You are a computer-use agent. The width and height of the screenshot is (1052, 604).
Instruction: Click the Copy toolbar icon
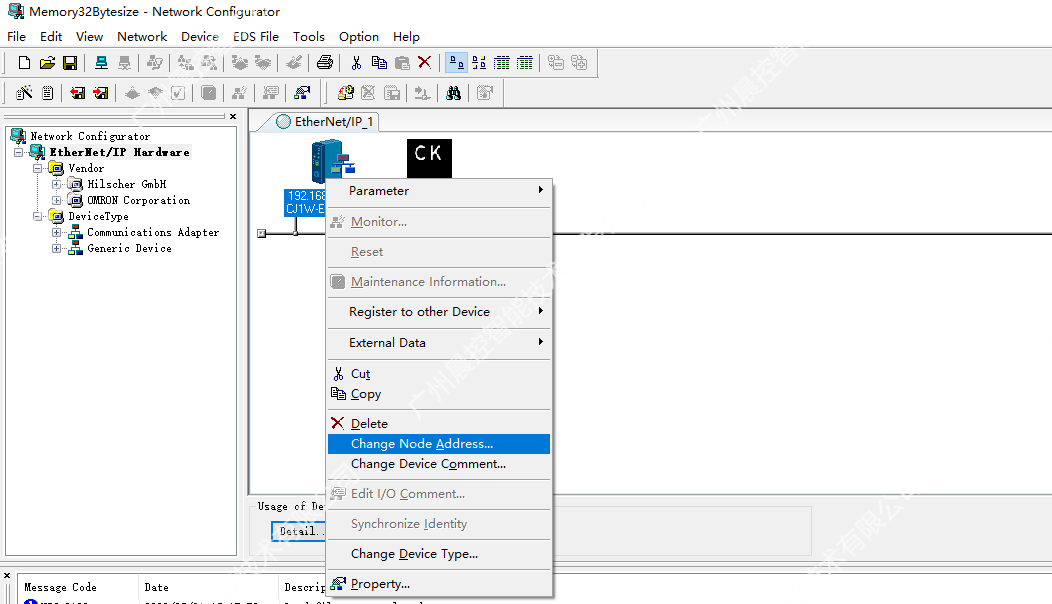click(379, 63)
